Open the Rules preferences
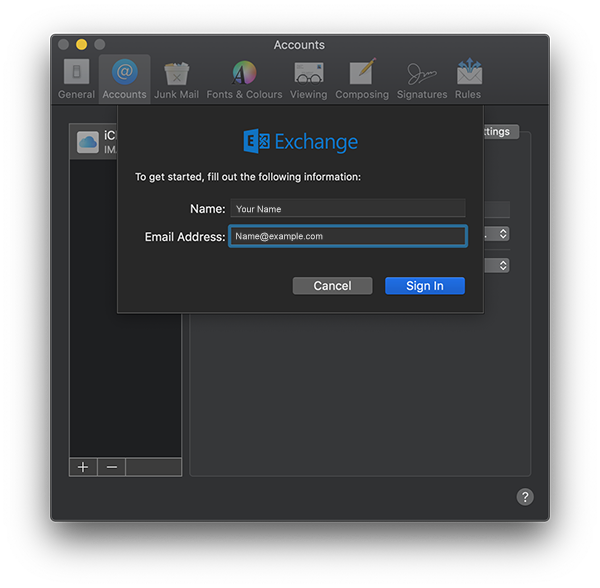 tap(468, 79)
